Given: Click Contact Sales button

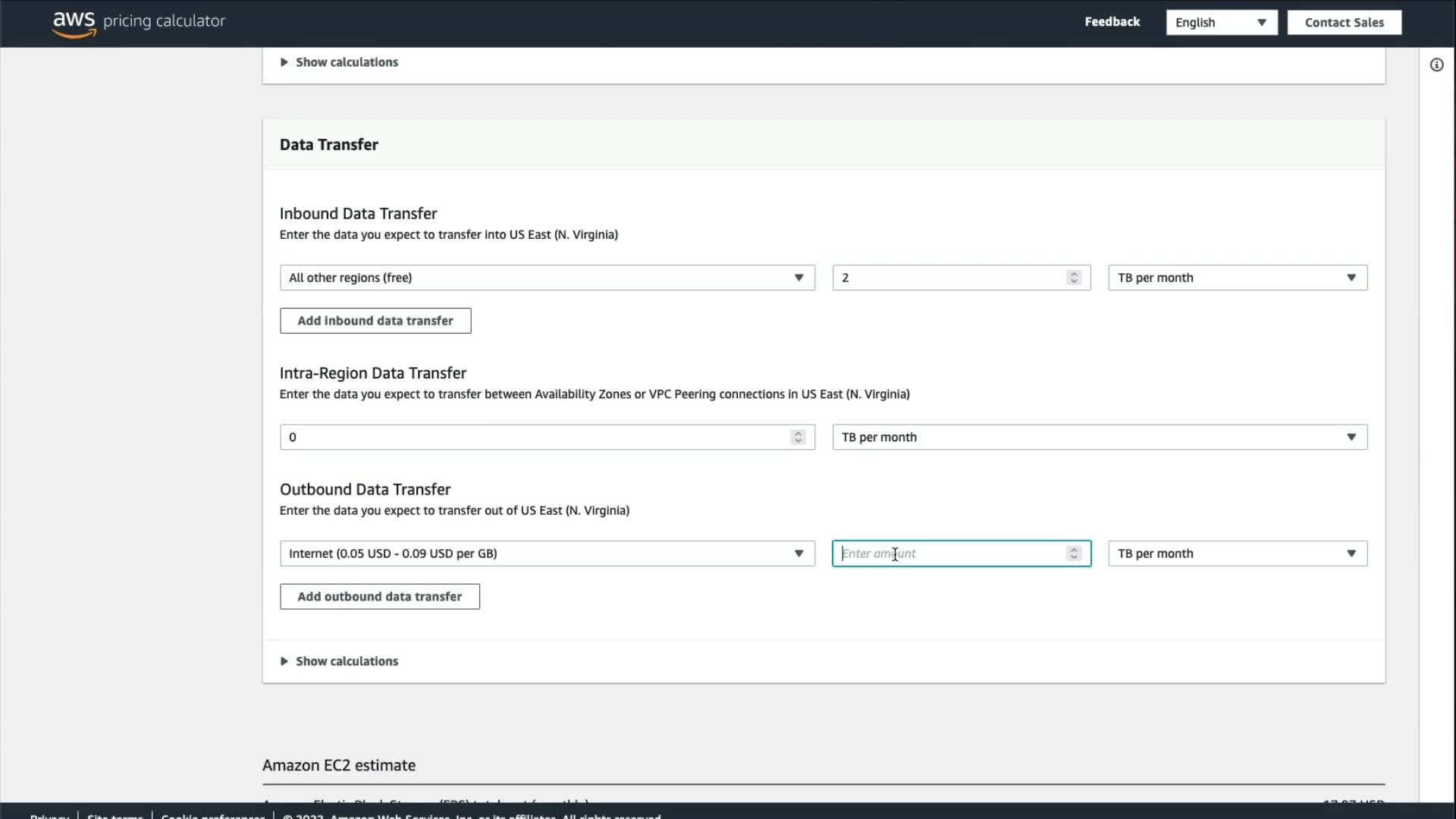Looking at the screenshot, I should pos(1344,23).
